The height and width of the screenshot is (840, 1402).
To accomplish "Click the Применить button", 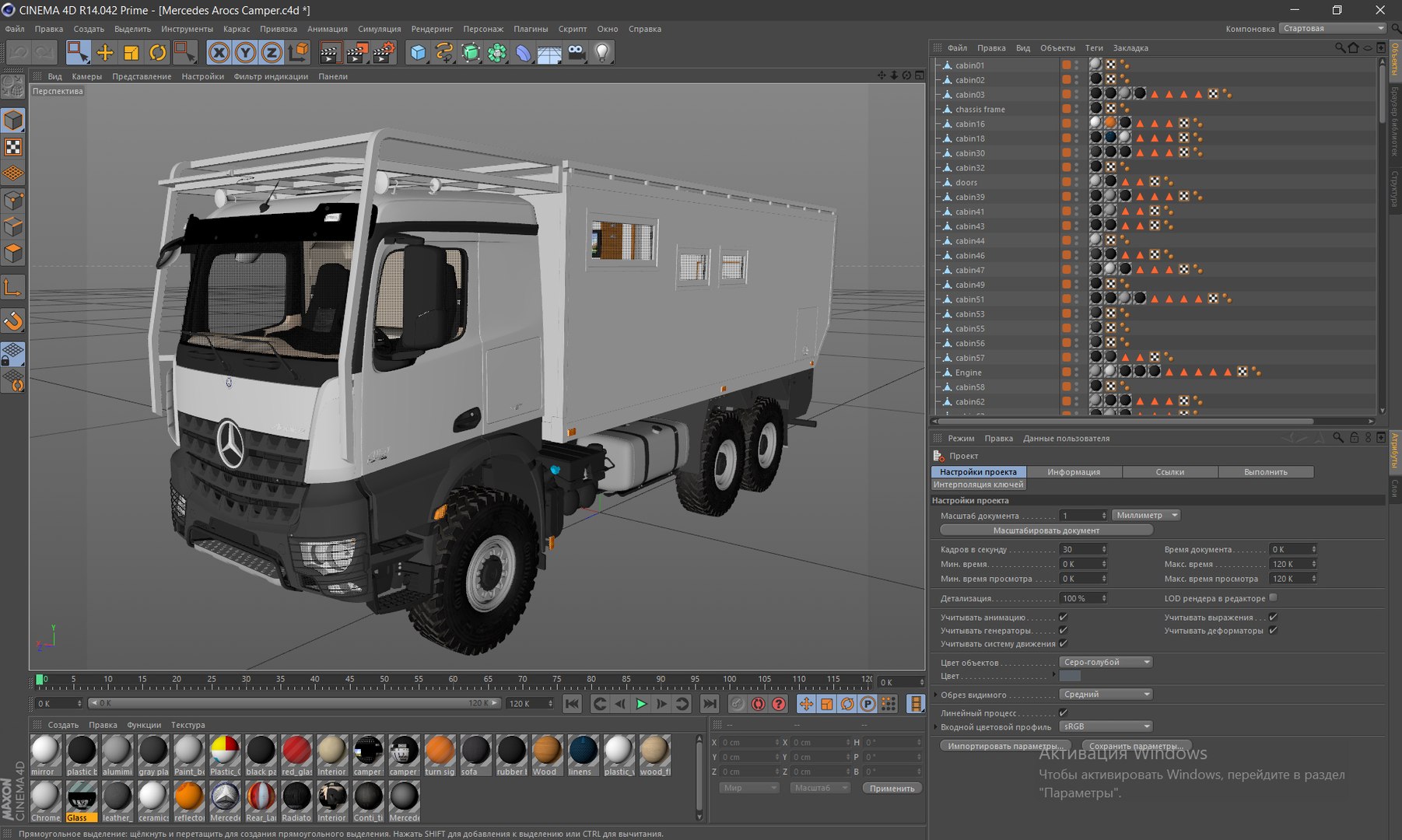I will (892, 788).
